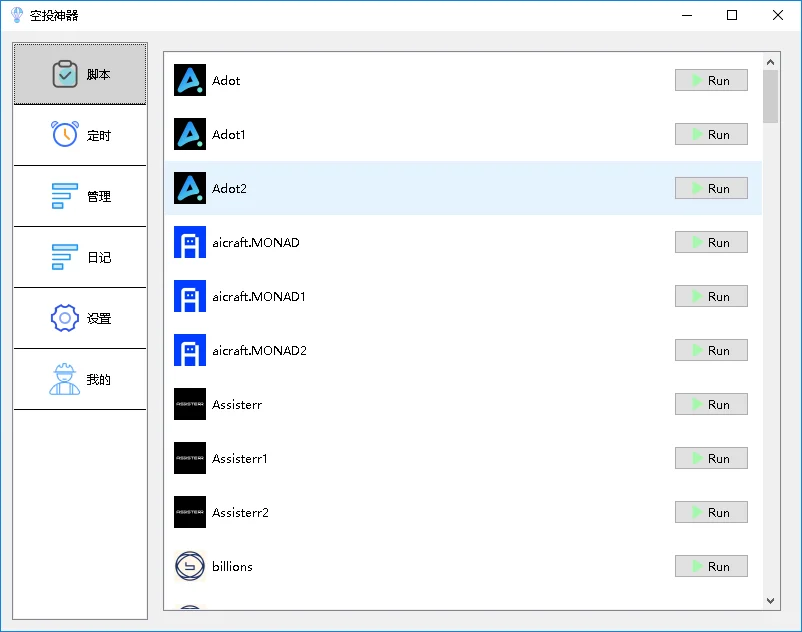Run the Adot1 script
The image size is (802, 632).
pyautogui.click(x=711, y=134)
